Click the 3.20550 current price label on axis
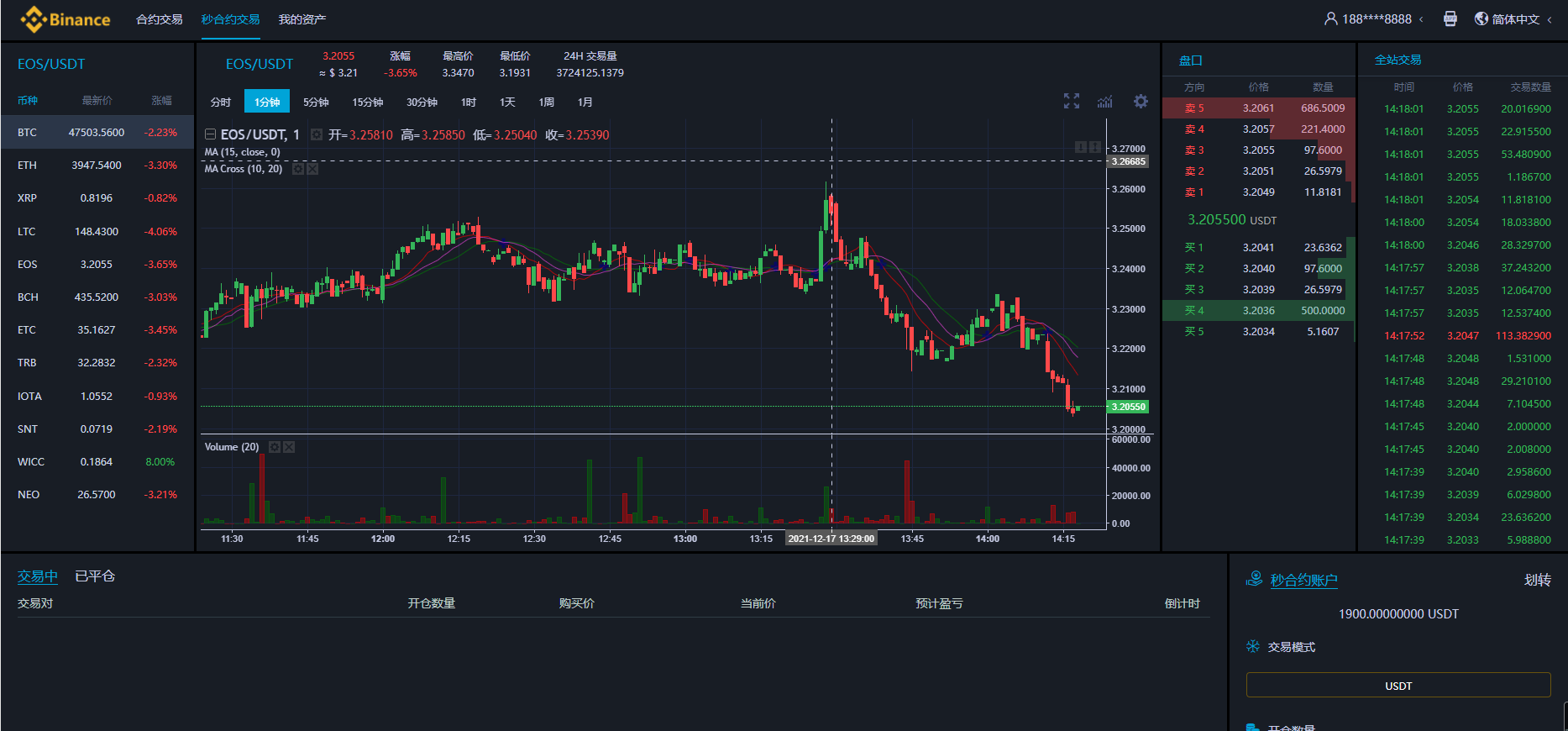Screen dimensions: 1568x731 tap(1128, 407)
